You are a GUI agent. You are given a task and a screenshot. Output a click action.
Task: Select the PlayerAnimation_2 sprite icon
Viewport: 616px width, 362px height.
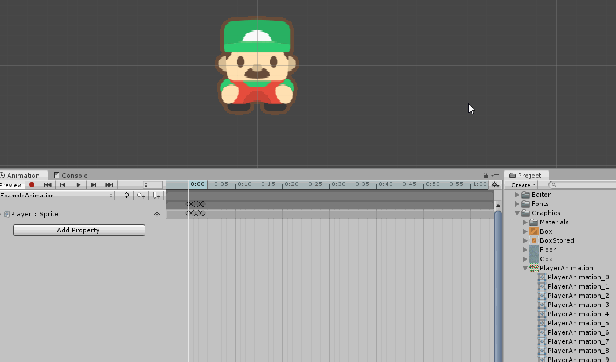542,296
